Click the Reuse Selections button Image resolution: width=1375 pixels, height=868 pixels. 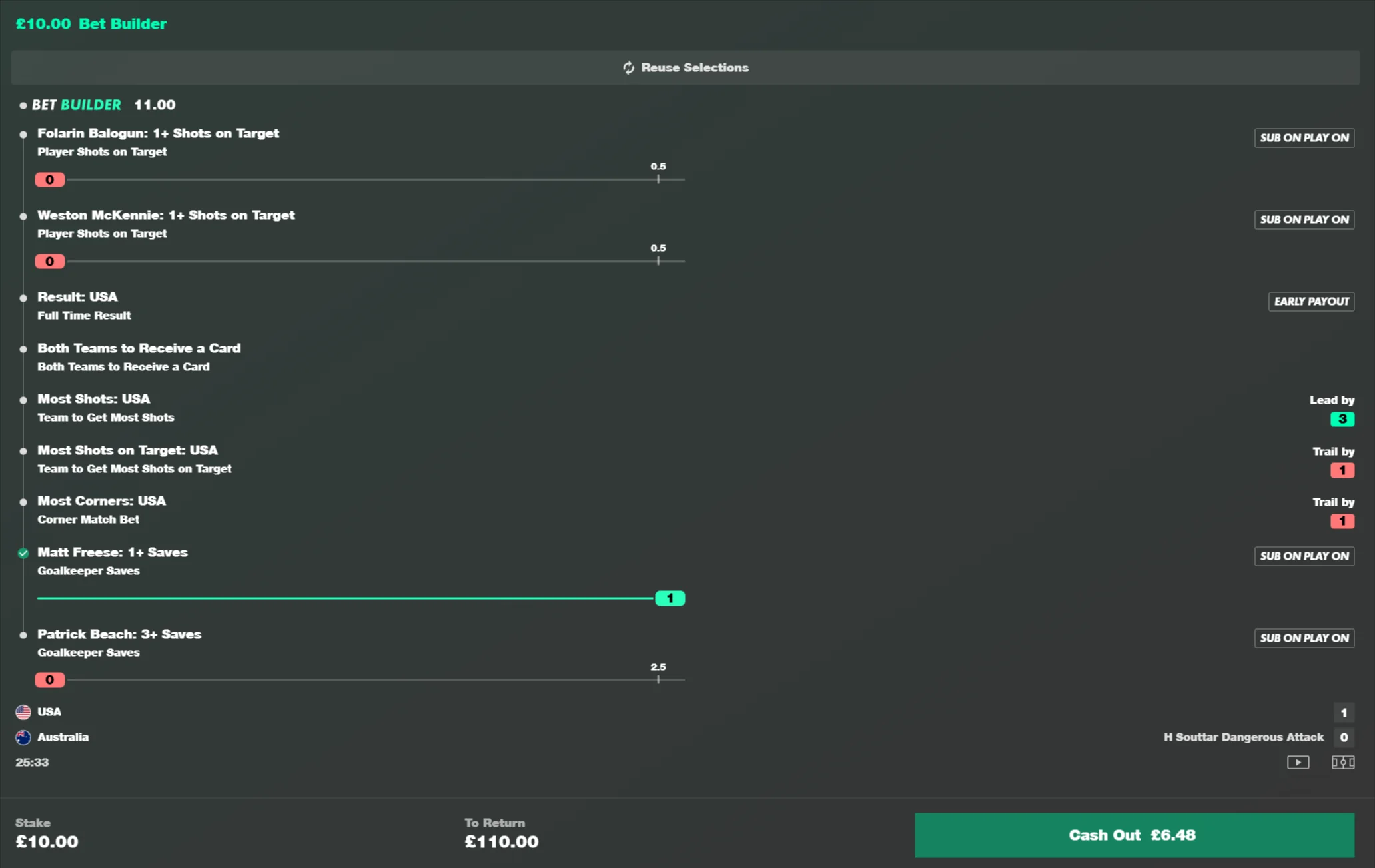tap(686, 67)
